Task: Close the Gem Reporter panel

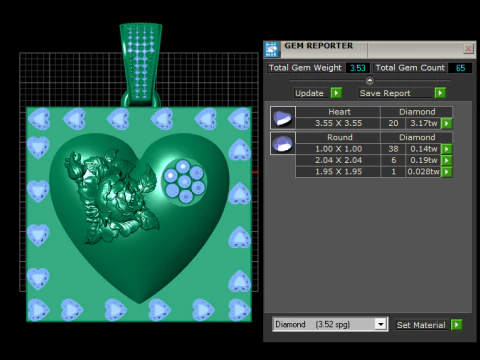Action: click(468, 49)
